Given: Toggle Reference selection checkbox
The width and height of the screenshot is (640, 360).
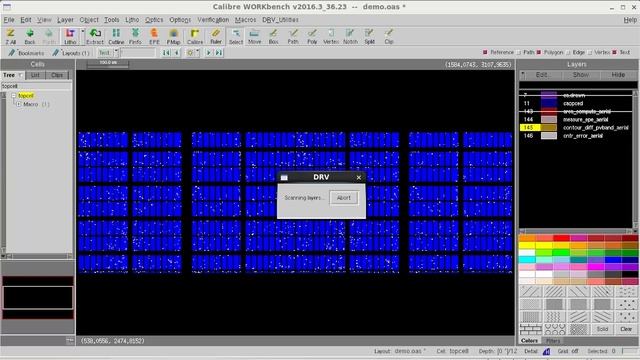Looking at the screenshot, I should 485,52.
